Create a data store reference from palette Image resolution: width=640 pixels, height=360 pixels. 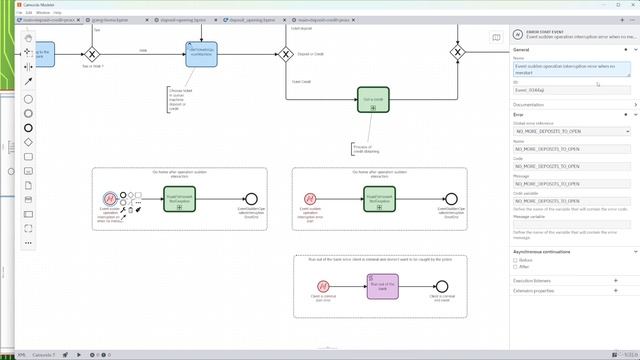[x=28, y=200]
